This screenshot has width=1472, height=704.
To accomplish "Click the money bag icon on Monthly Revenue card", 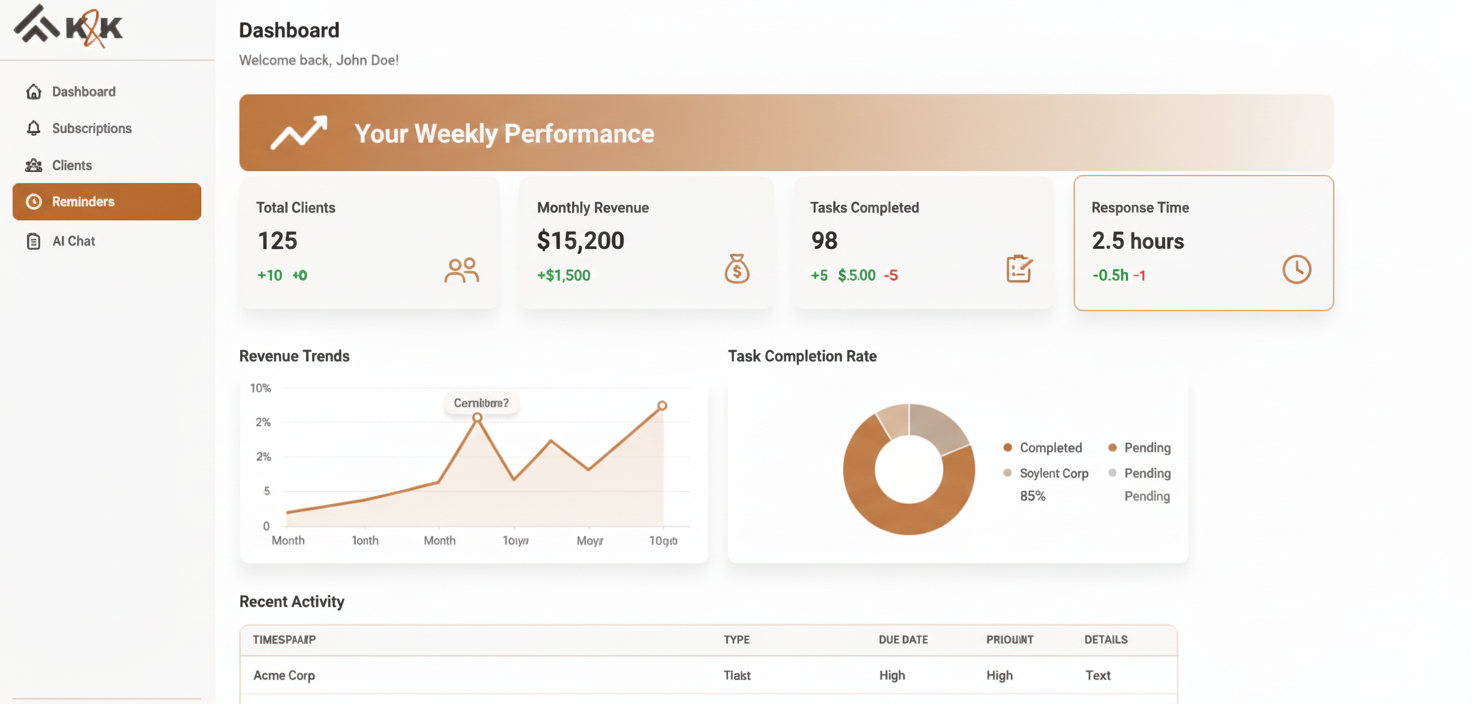I will point(737,269).
